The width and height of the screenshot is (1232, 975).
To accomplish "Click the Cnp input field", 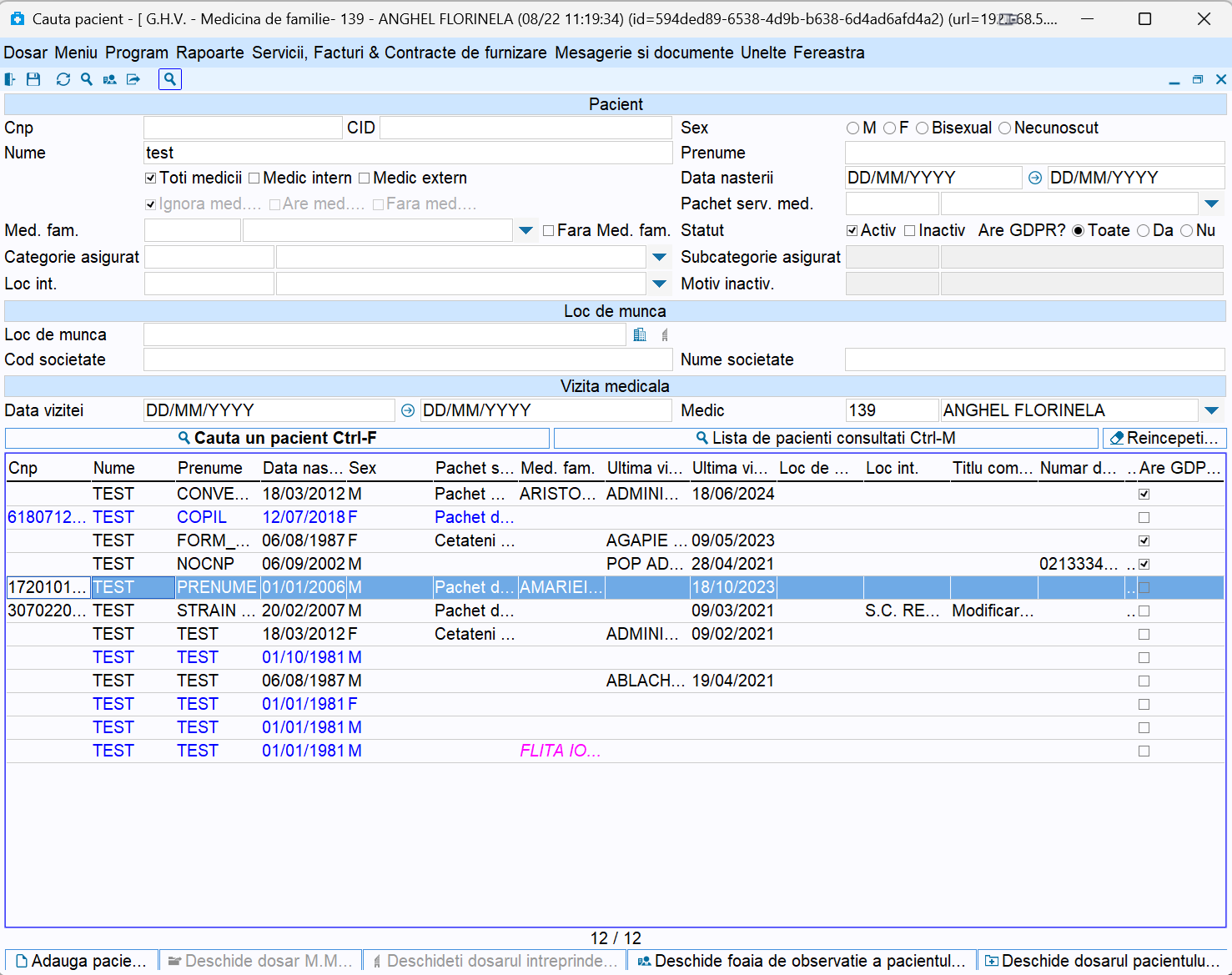I will [243, 128].
